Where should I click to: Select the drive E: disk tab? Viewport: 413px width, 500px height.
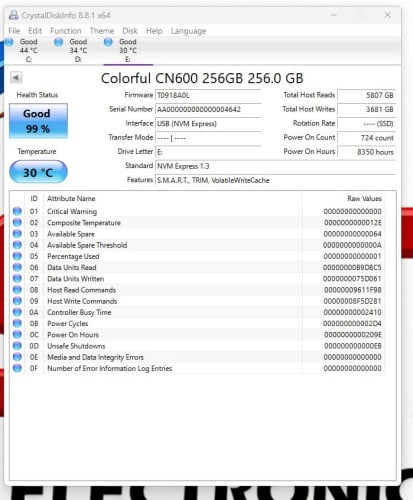[x=128, y=50]
